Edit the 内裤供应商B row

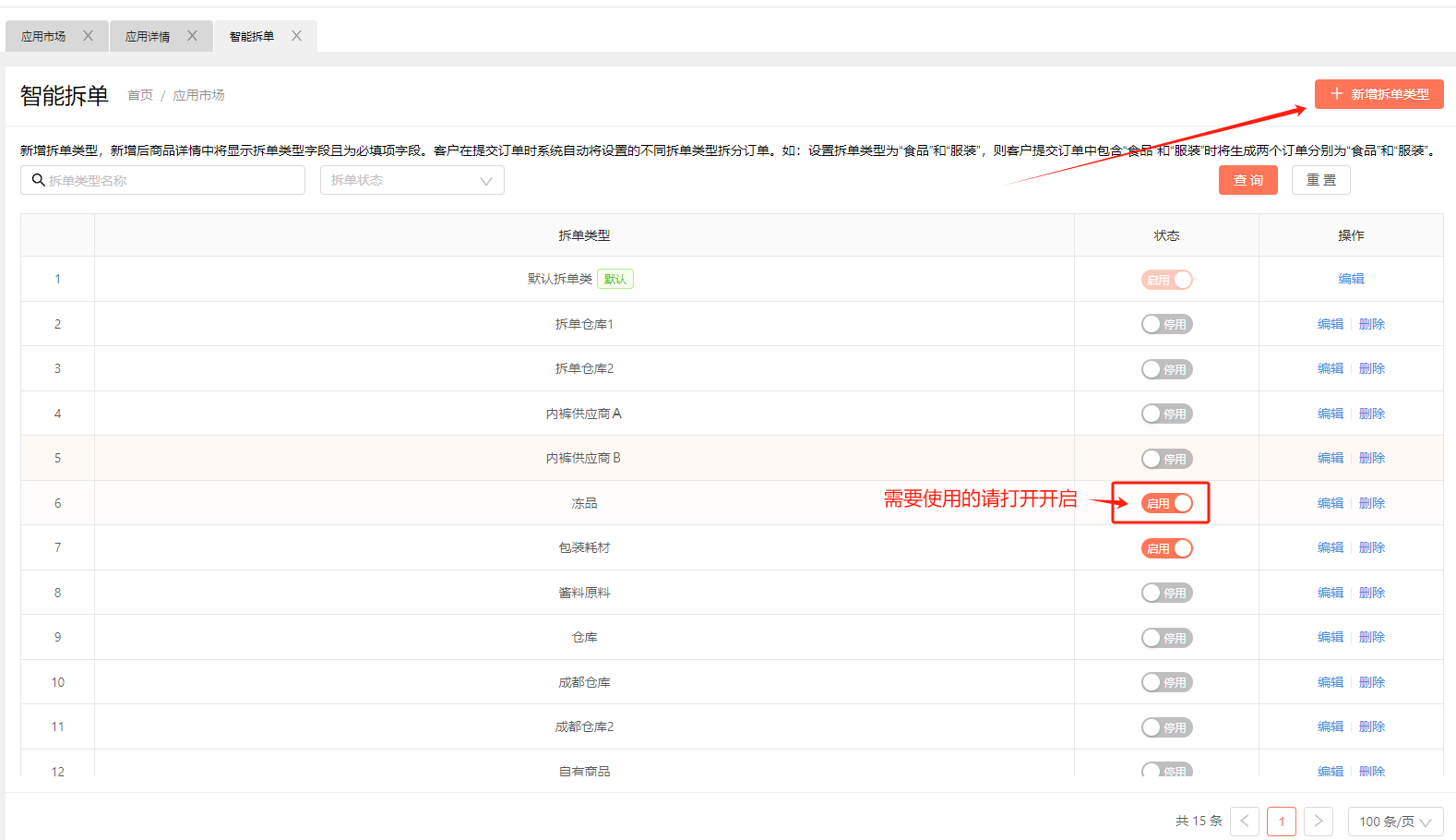[x=1331, y=458]
